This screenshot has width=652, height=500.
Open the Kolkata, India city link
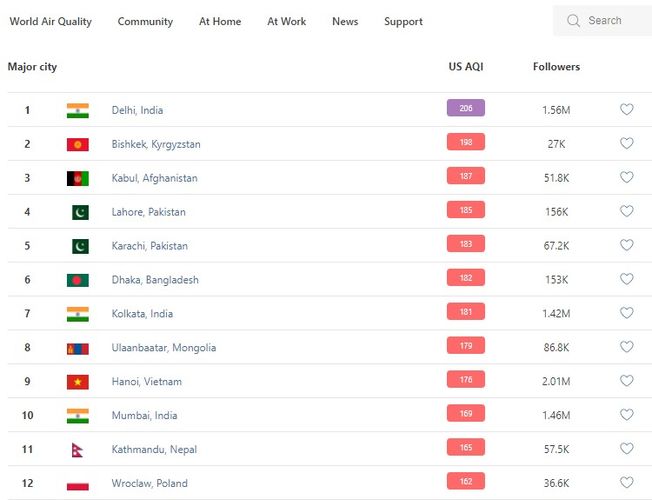pyautogui.click(x=142, y=314)
